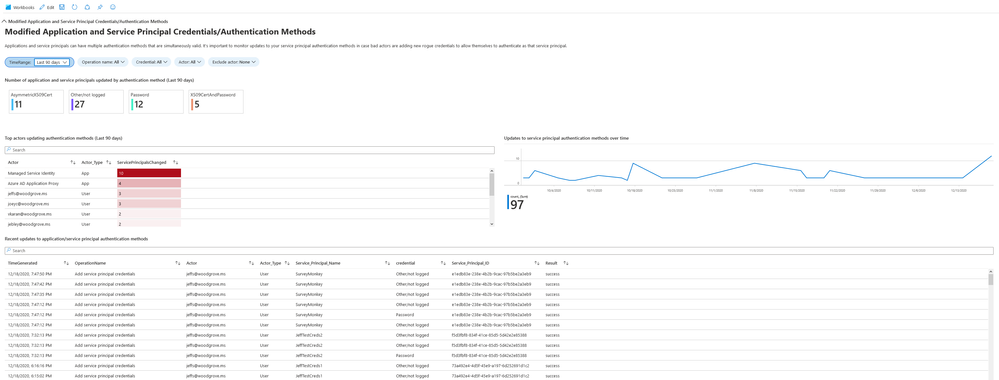Sort recent updates by Actor column icon
This screenshot has width=999, height=380.
click(252, 263)
